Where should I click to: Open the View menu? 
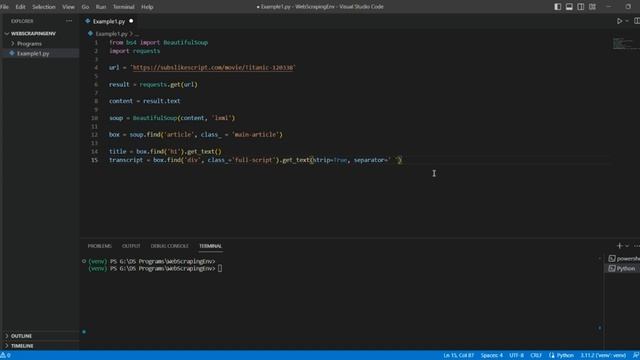68,7
